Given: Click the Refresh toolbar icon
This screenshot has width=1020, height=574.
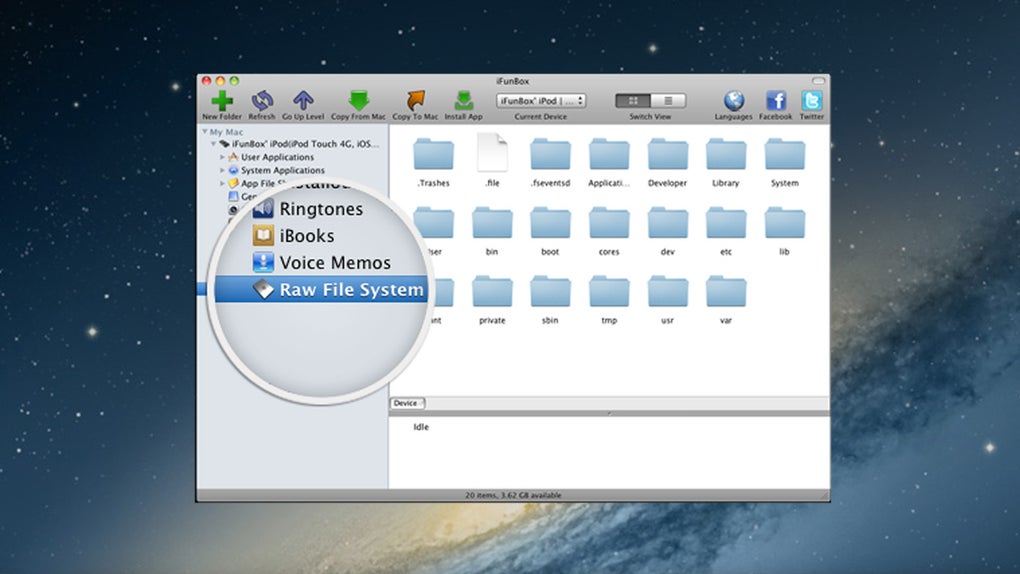Looking at the screenshot, I should (x=262, y=100).
